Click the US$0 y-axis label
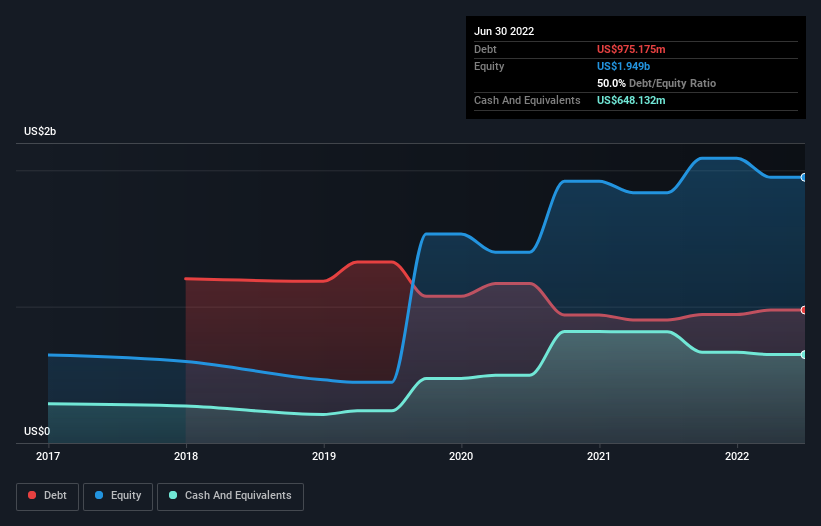This screenshot has height=526, width=821. pyautogui.click(x=37, y=431)
